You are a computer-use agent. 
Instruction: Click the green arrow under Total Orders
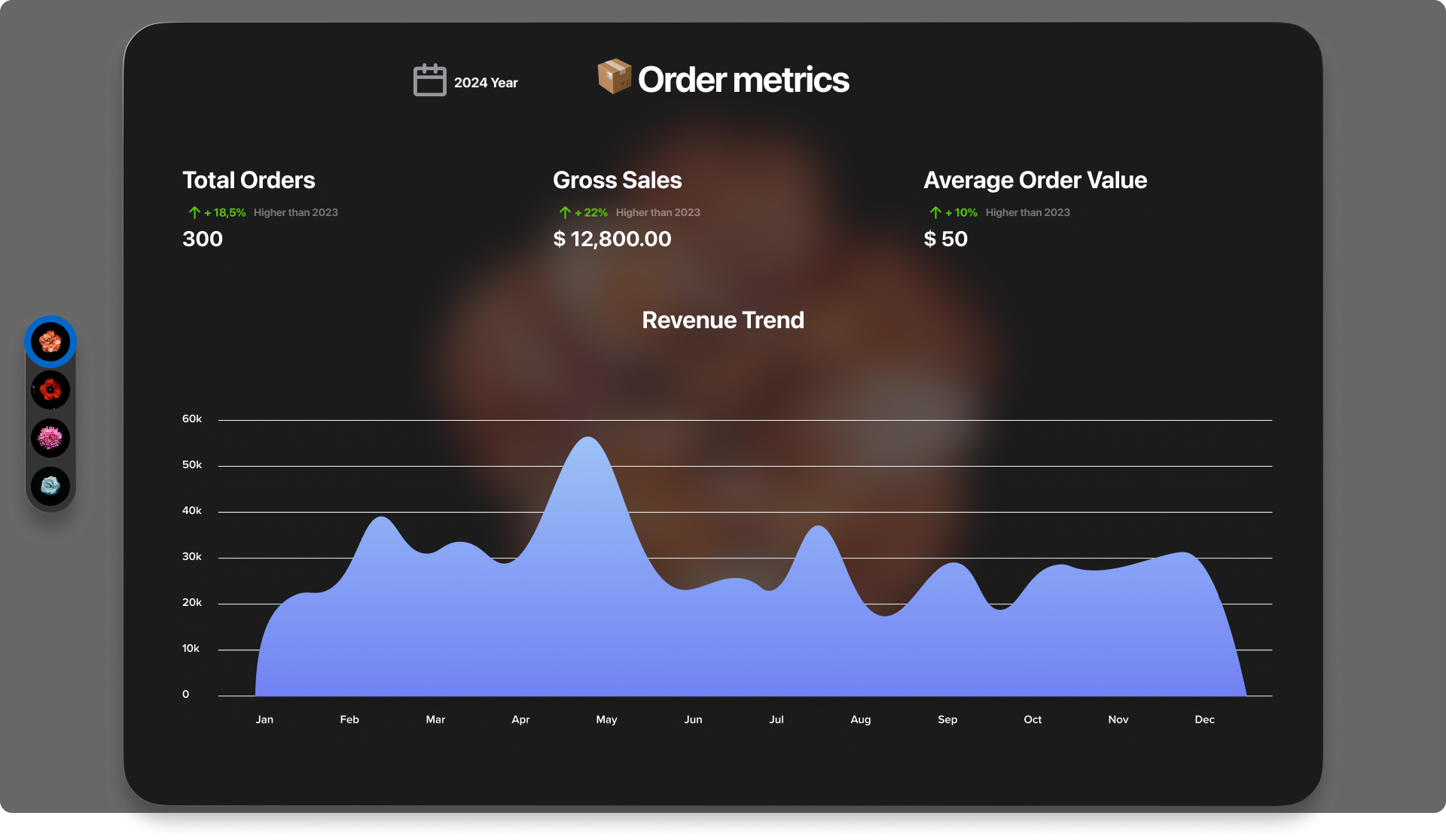pos(194,212)
